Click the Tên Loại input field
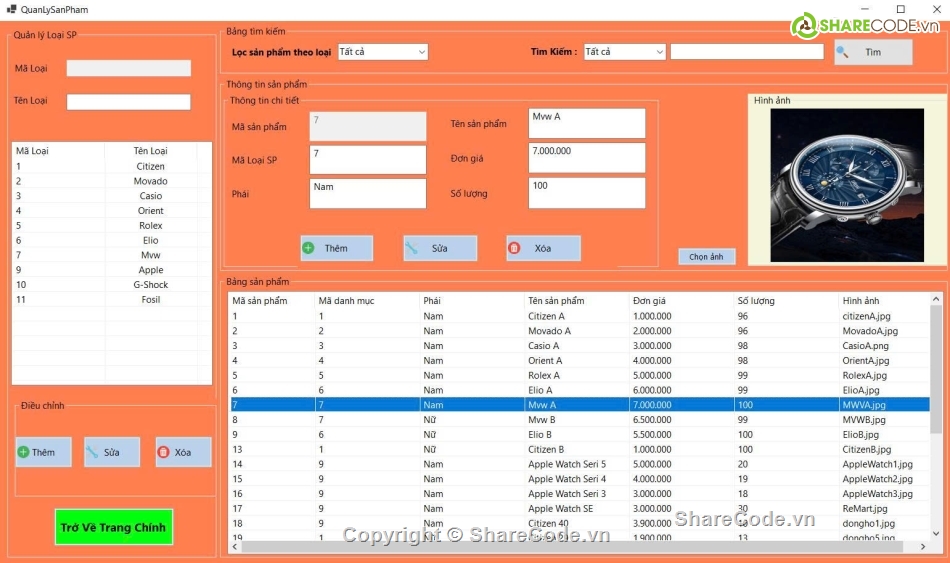The width and height of the screenshot is (950, 563). pyautogui.click(x=128, y=102)
